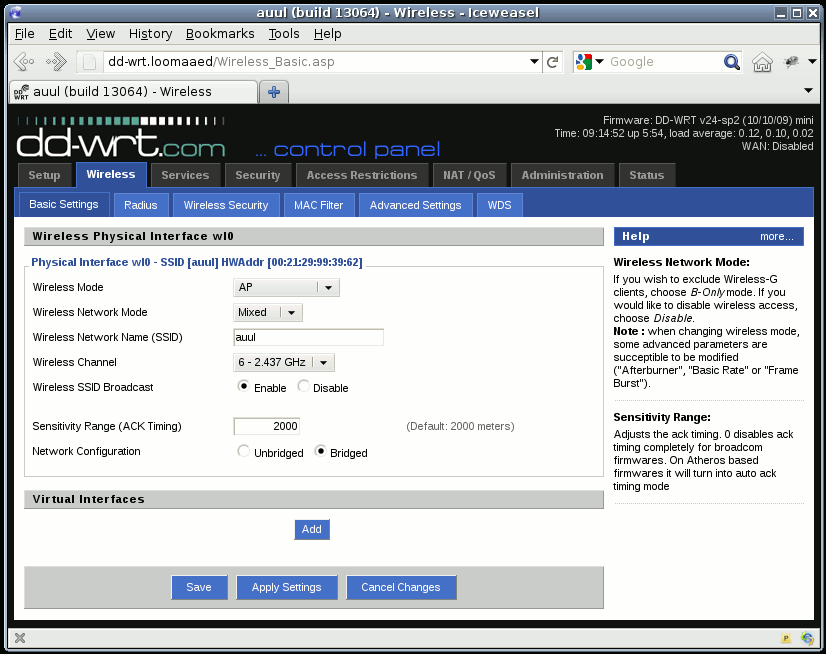Open the Help menu in menu bar
Image resolution: width=826 pixels, height=654 pixels.
pyautogui.click(x=327, y=34)
